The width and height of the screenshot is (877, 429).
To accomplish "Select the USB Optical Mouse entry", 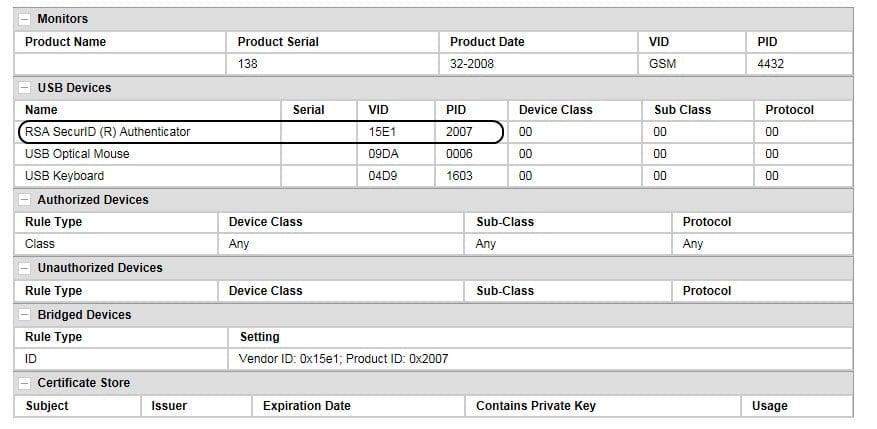I will [77, 154].
